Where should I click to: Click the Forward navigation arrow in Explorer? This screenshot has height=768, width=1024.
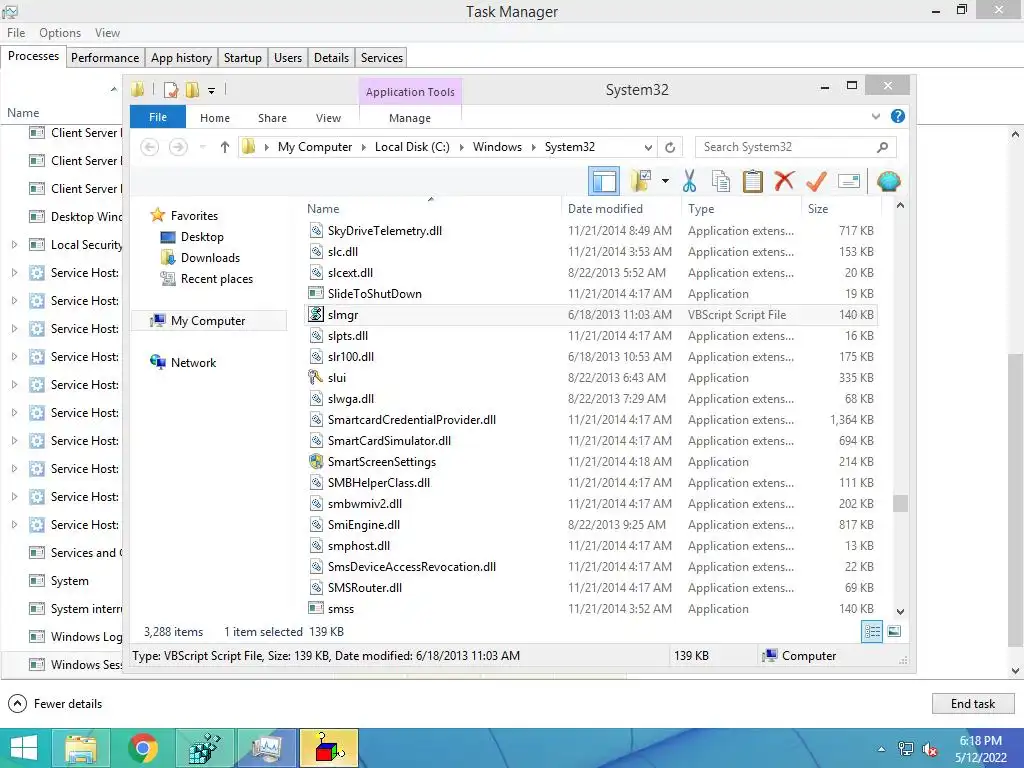tap(178, 147)
